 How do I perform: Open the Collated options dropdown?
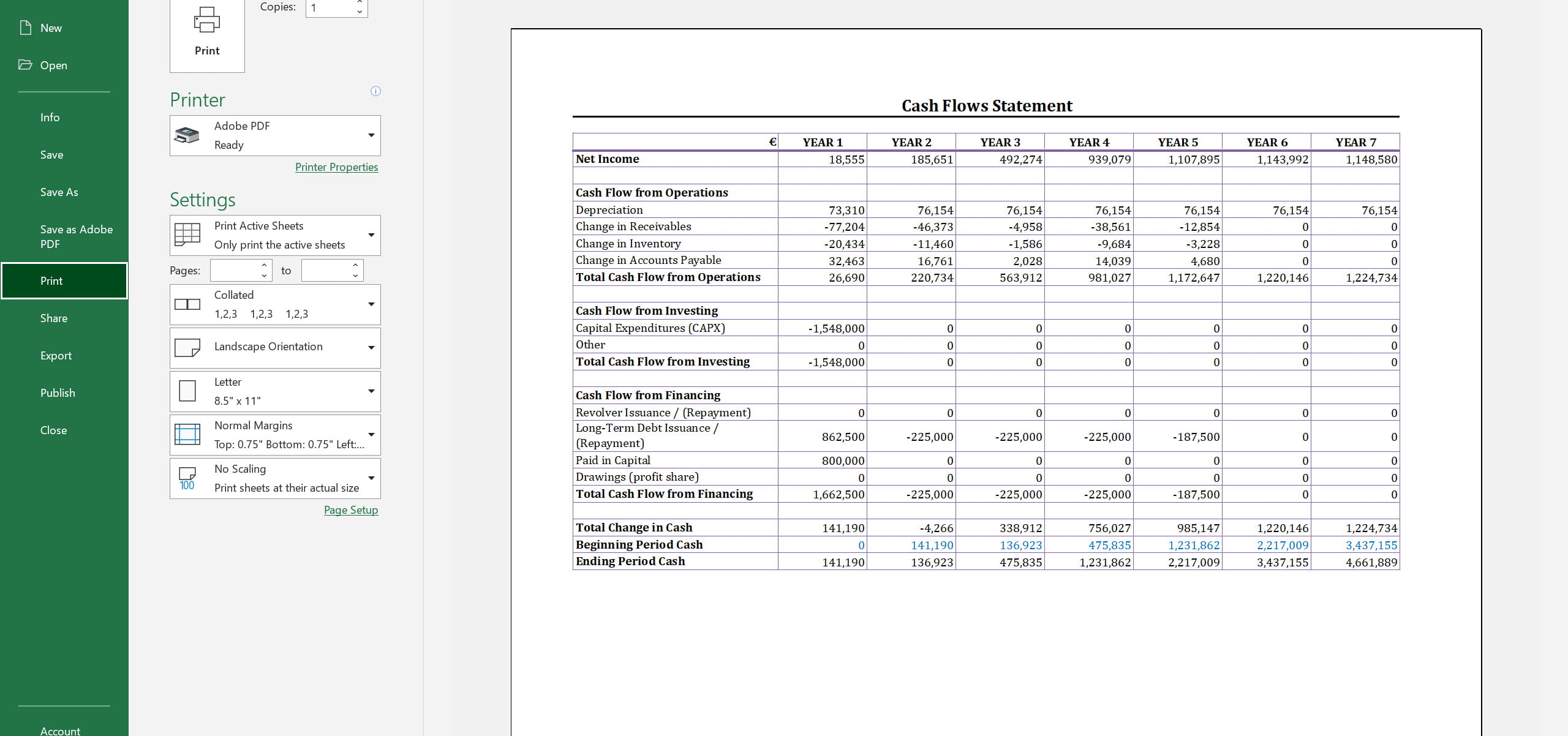[x=371, y=304]
